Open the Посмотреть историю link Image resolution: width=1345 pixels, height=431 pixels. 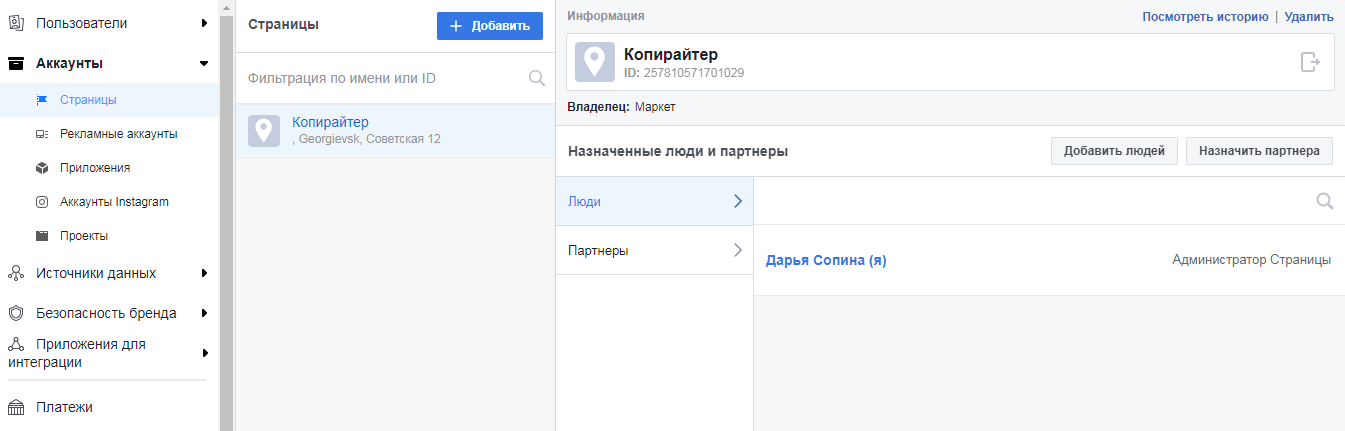[1204, 17]
